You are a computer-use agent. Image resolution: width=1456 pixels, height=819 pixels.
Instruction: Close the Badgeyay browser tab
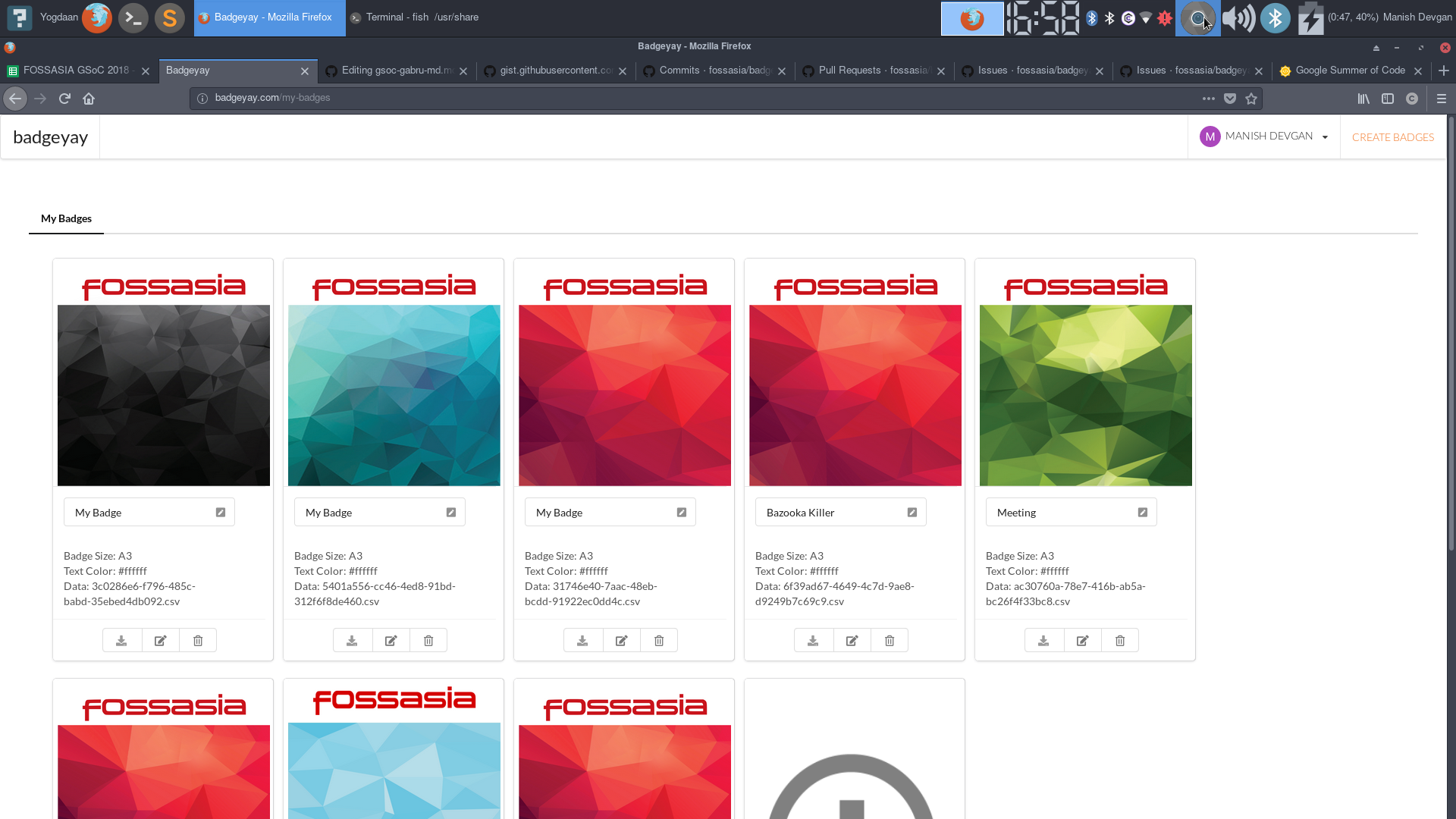(305, 71)
